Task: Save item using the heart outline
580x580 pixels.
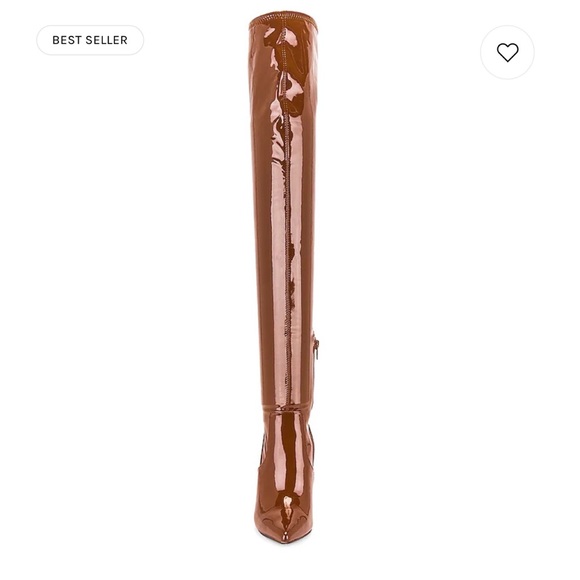Action: pyautogui.click(x=507, y=52)
